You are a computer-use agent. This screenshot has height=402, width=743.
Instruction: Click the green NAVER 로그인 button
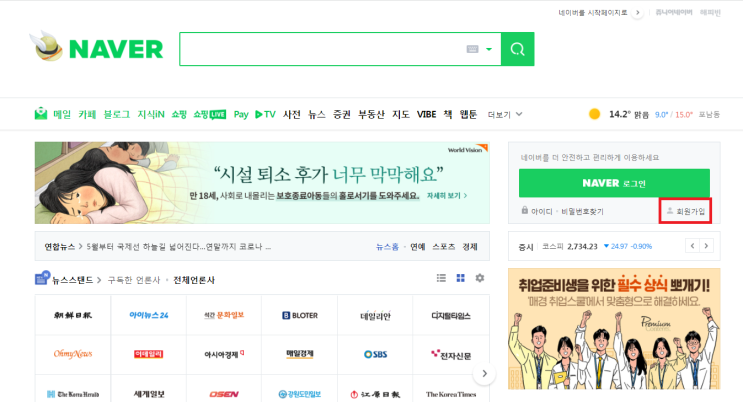pos(614,183)
